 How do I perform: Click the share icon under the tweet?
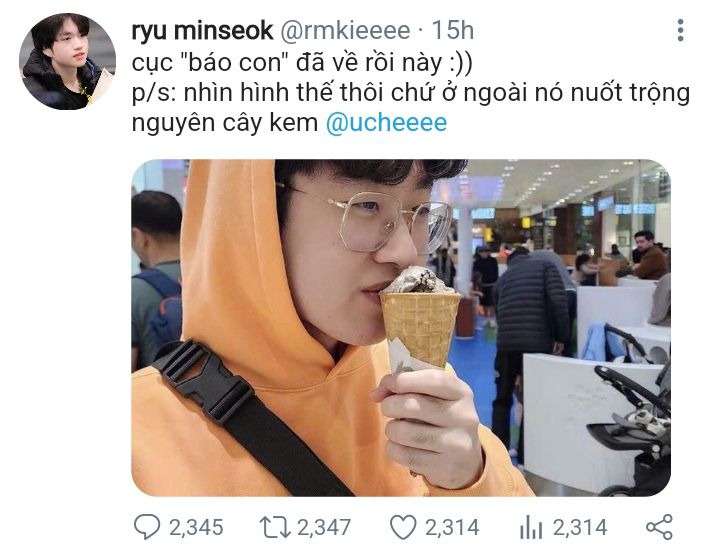pyautogui.click(x=659, y=527)
